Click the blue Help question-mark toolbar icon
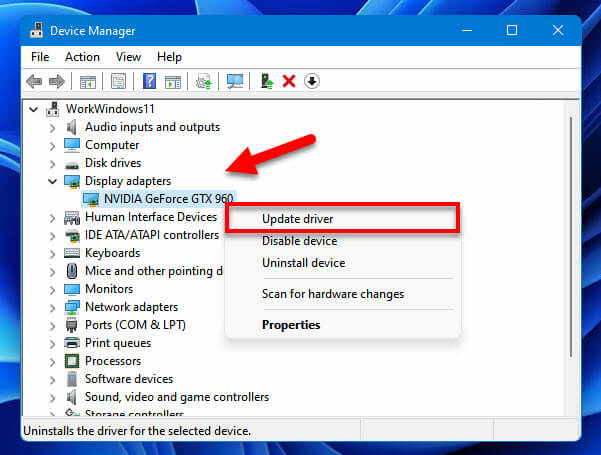The height and width of the screenshot is (455, 601). (x=149, y=81)
